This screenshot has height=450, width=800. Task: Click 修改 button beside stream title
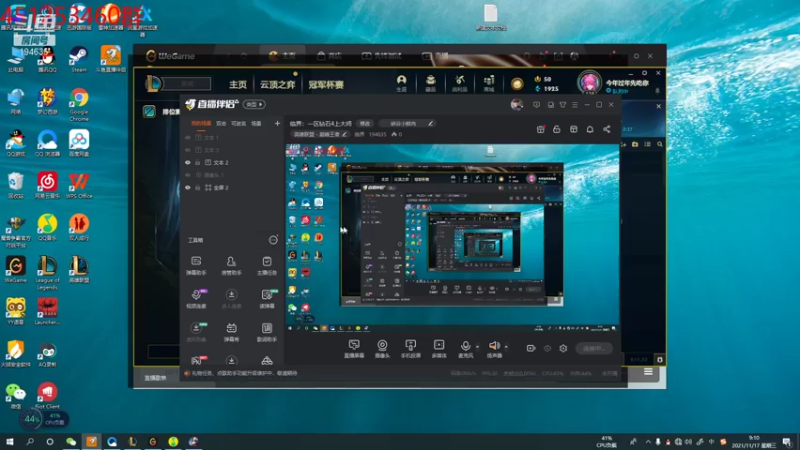coord(365,123)
